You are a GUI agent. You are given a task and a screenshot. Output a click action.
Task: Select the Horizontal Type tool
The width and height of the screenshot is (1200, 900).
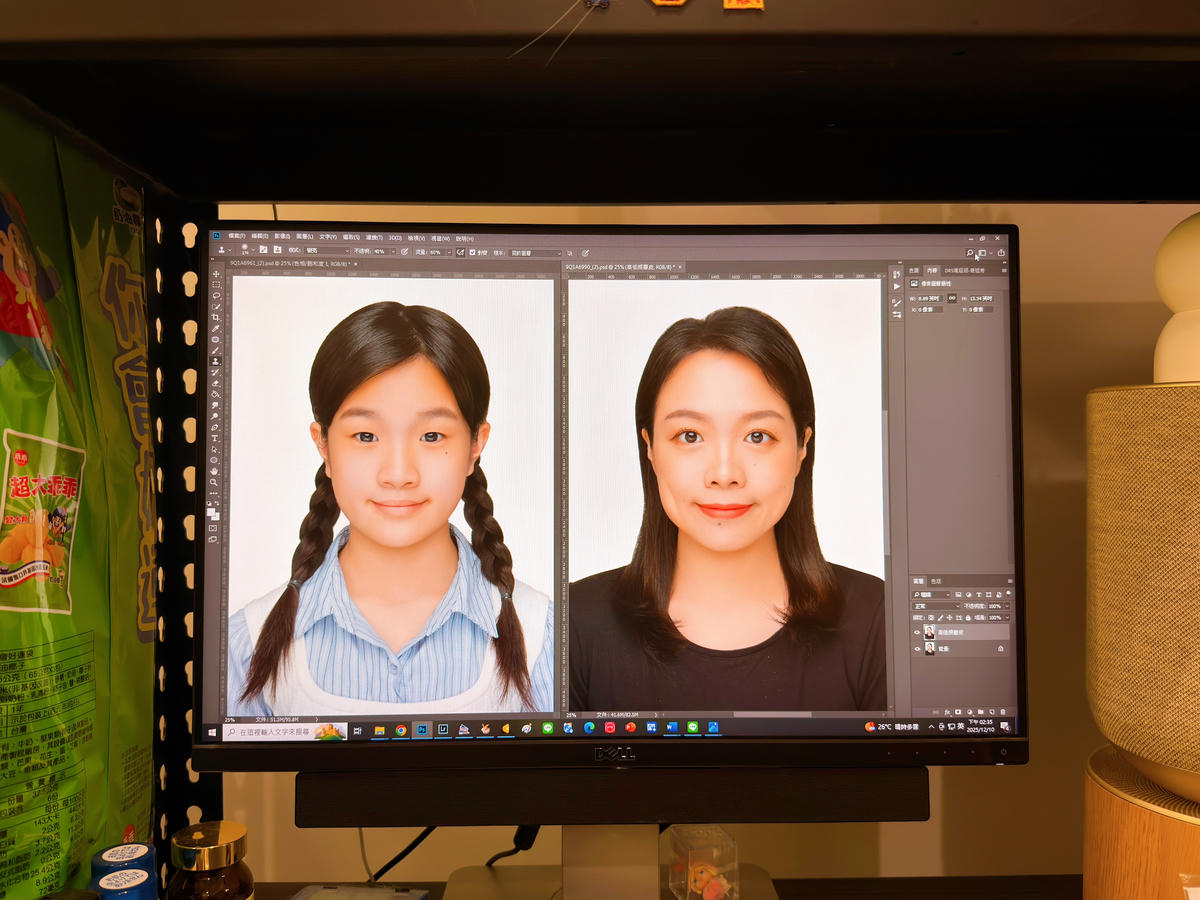(x=215, y=438)
